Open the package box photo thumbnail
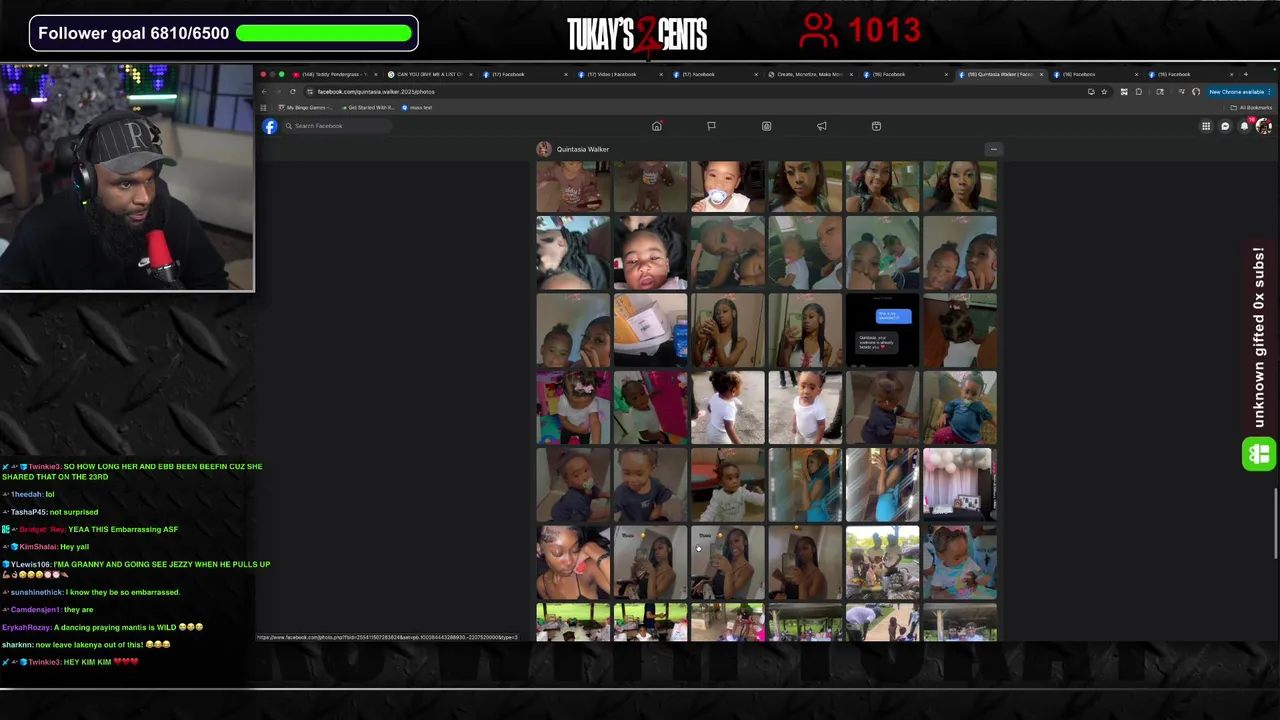The width and height of the screenshot is (1280, 720). [650, 331]
